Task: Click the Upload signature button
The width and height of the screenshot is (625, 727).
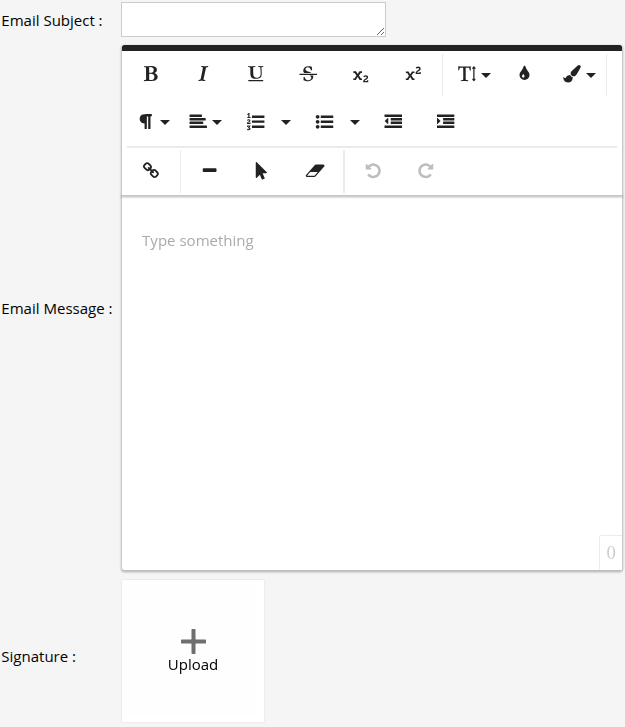Action: click(193, 651)
